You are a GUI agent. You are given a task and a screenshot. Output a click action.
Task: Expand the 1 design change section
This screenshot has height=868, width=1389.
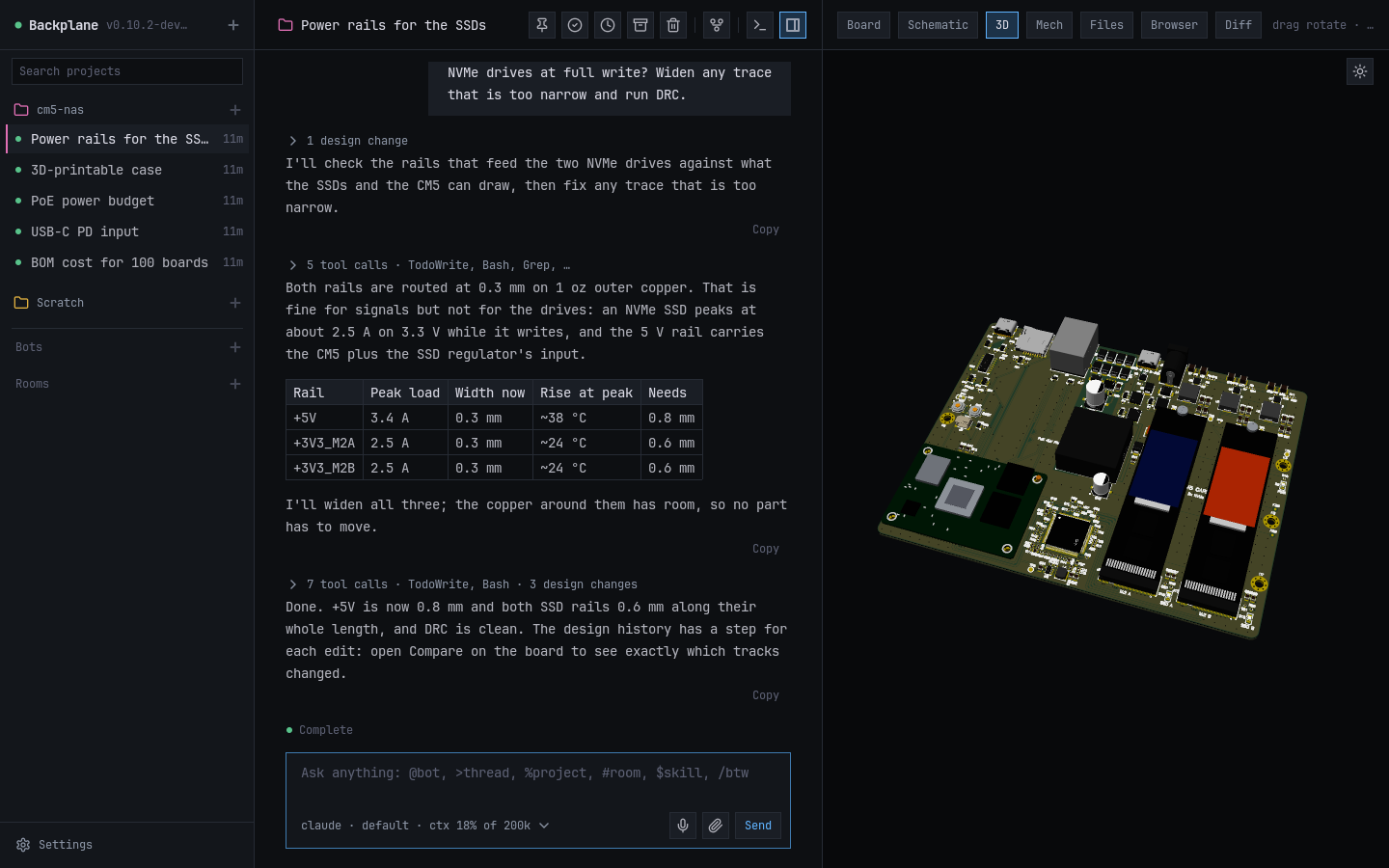[348, 141]
